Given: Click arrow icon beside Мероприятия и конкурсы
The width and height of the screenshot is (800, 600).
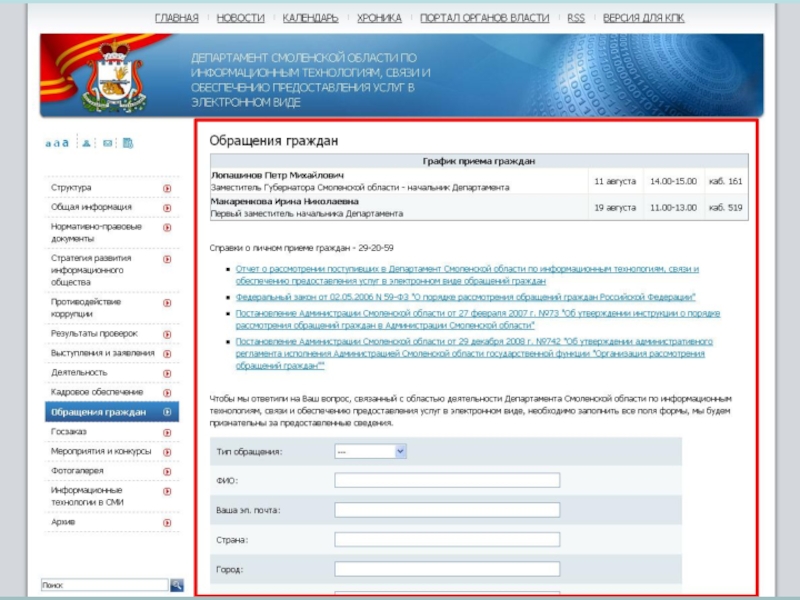Looking at the screenshot, I should point(167,452).
